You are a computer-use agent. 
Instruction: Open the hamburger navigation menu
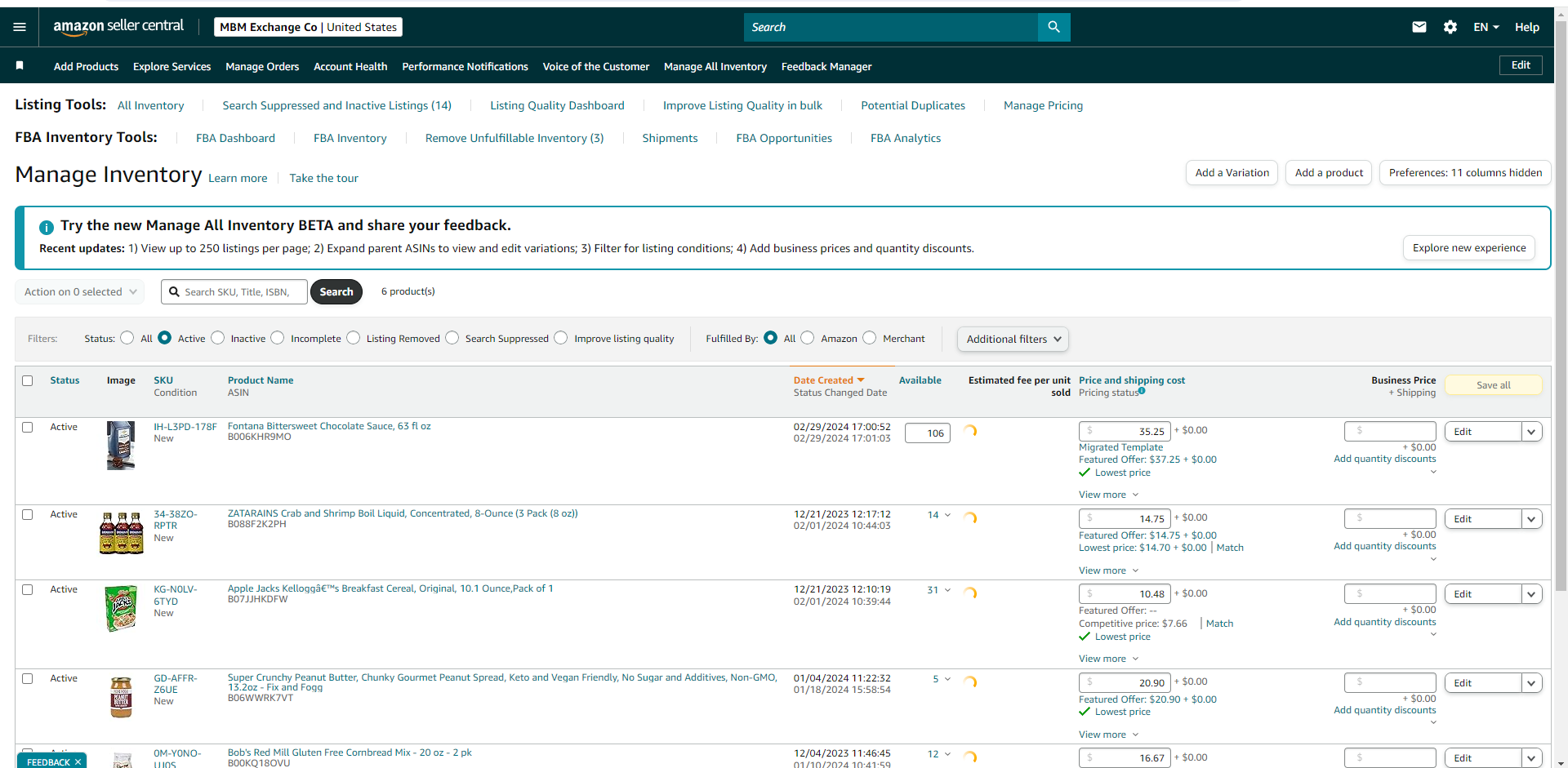coord(20,27)
